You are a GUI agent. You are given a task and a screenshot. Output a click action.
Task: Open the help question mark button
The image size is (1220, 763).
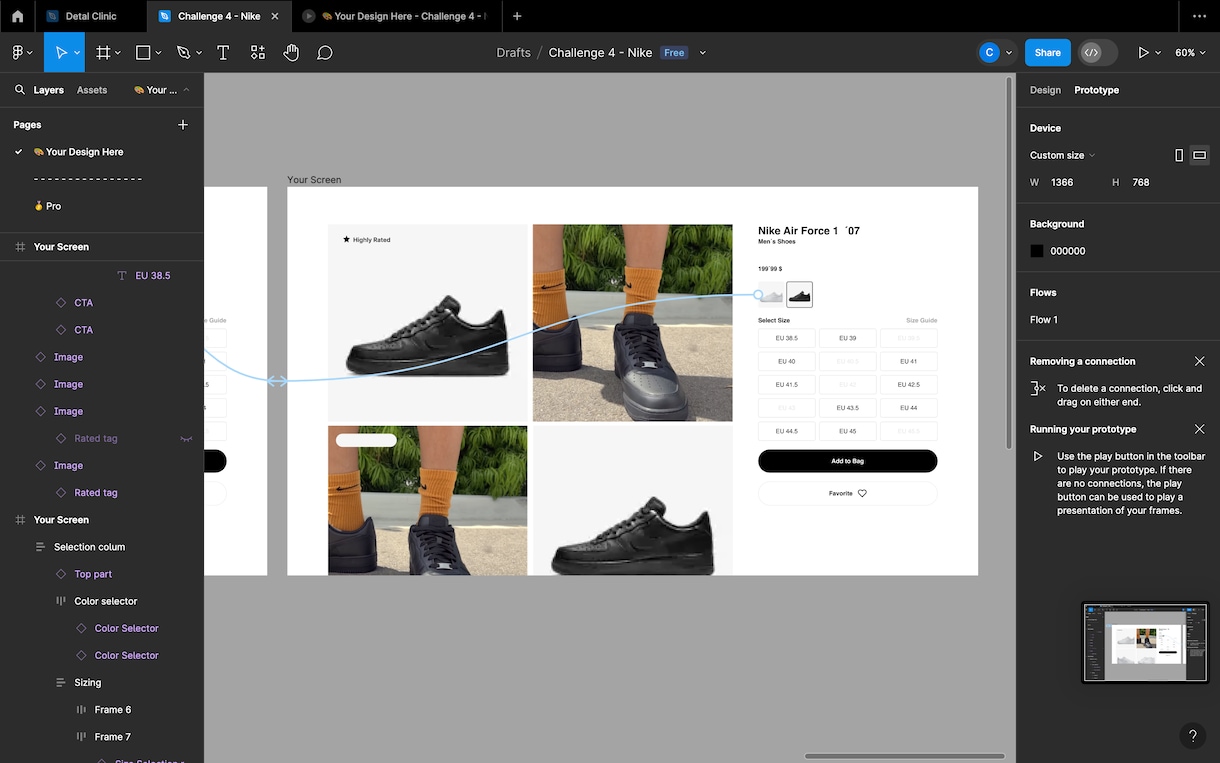coord(1192,736)
